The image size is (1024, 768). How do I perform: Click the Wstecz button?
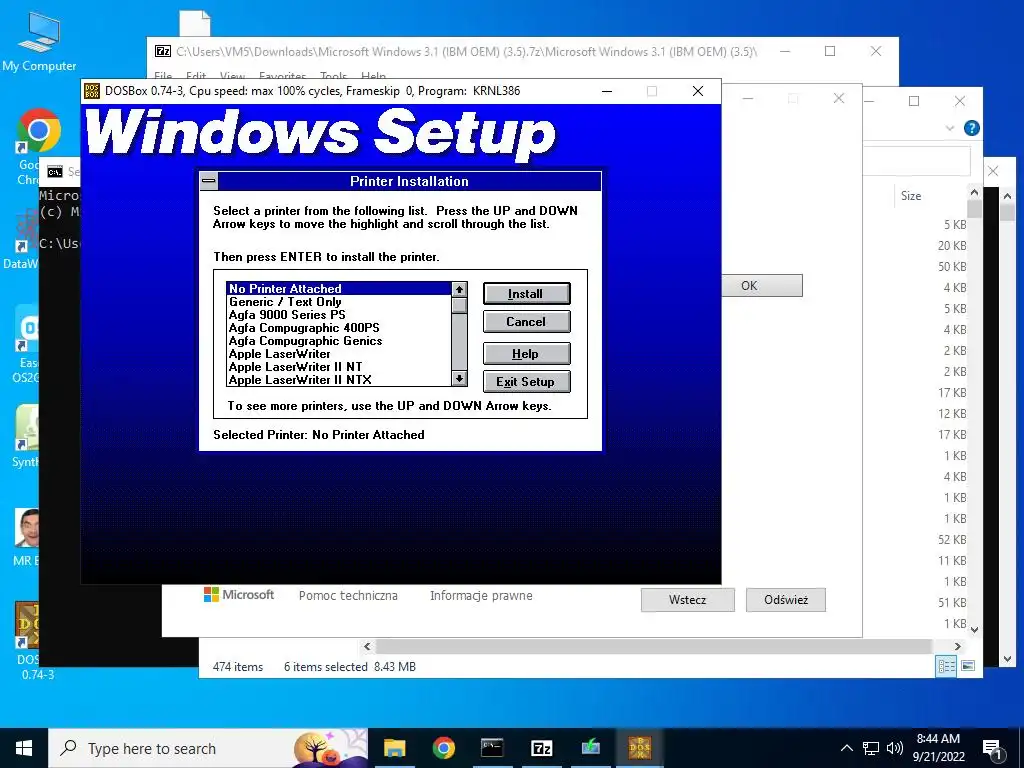688,600
